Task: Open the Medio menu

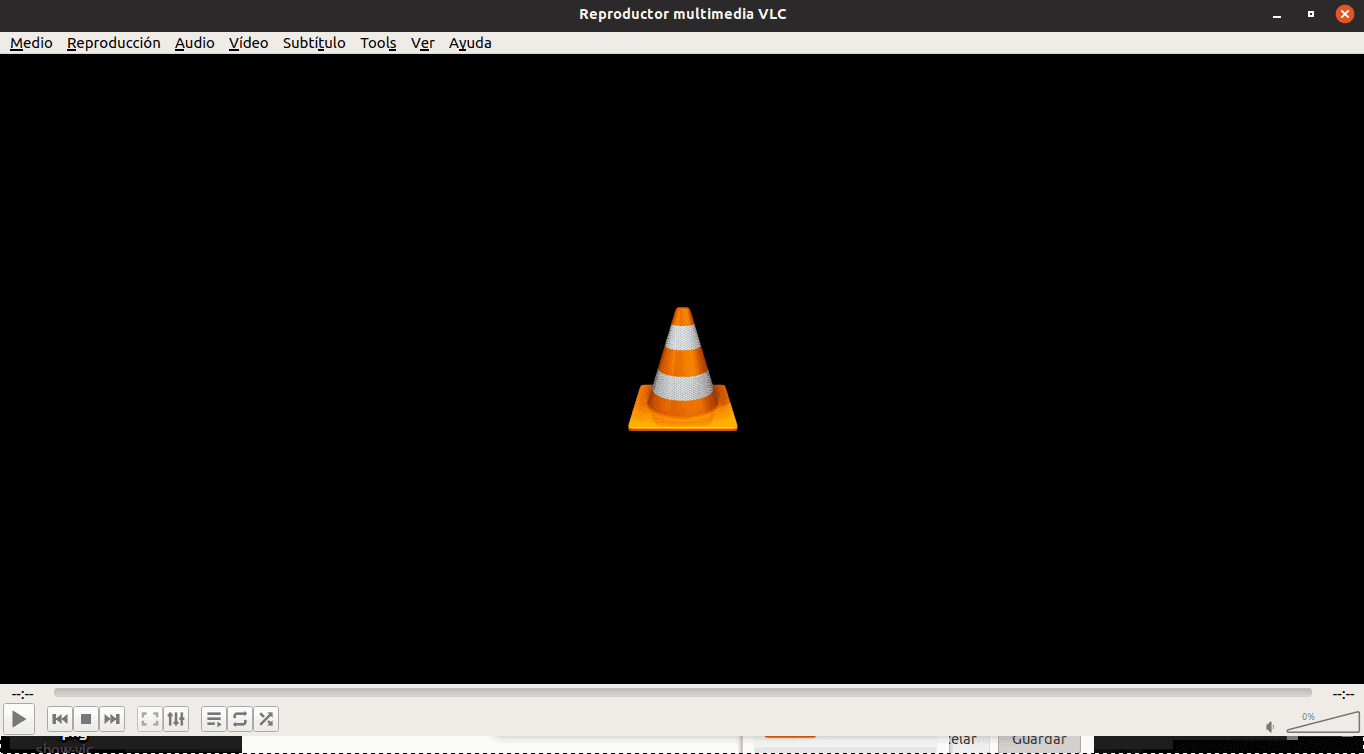Action: [30, 43]
